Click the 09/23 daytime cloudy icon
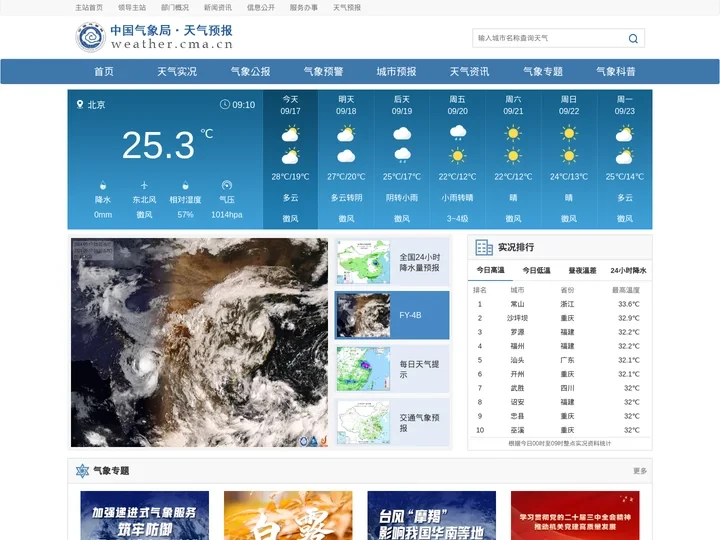This screenshot has width=720, height=540. [x=624, y=134]
